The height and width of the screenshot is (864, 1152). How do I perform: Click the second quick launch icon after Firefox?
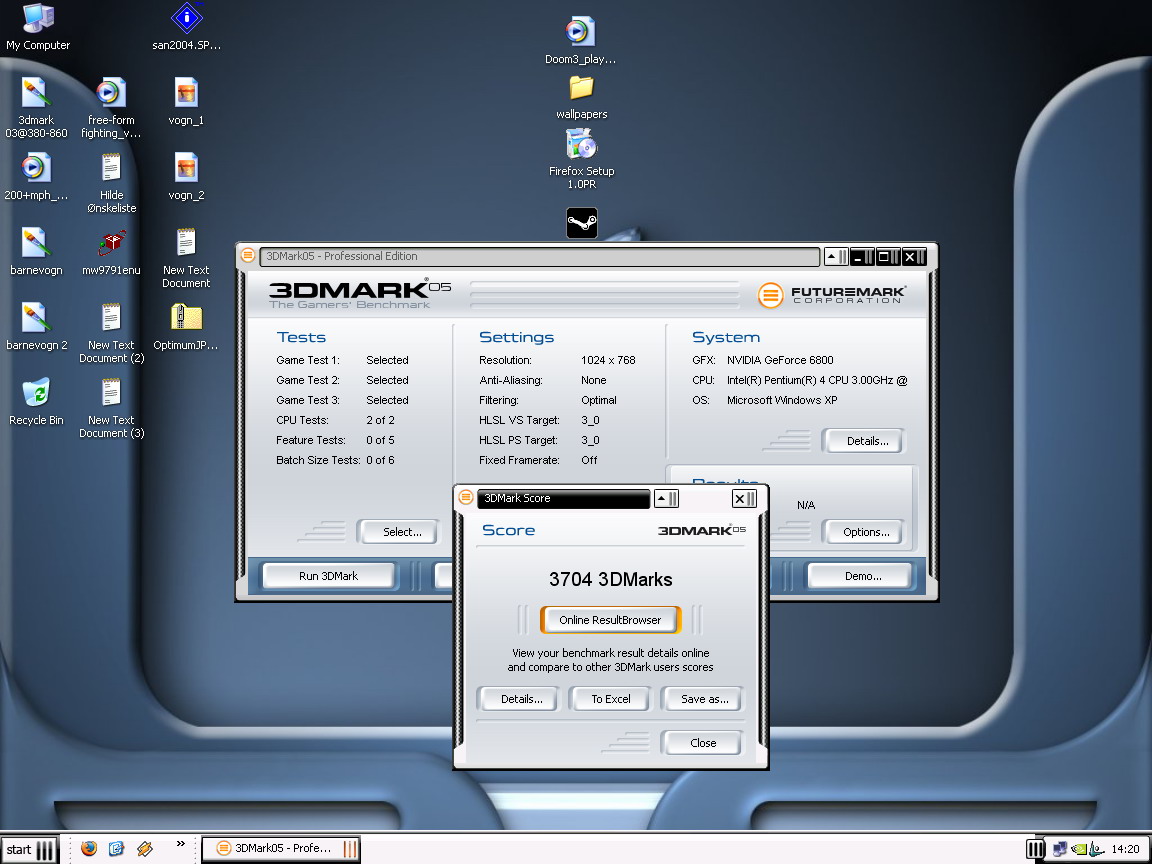tap(117, 849)
